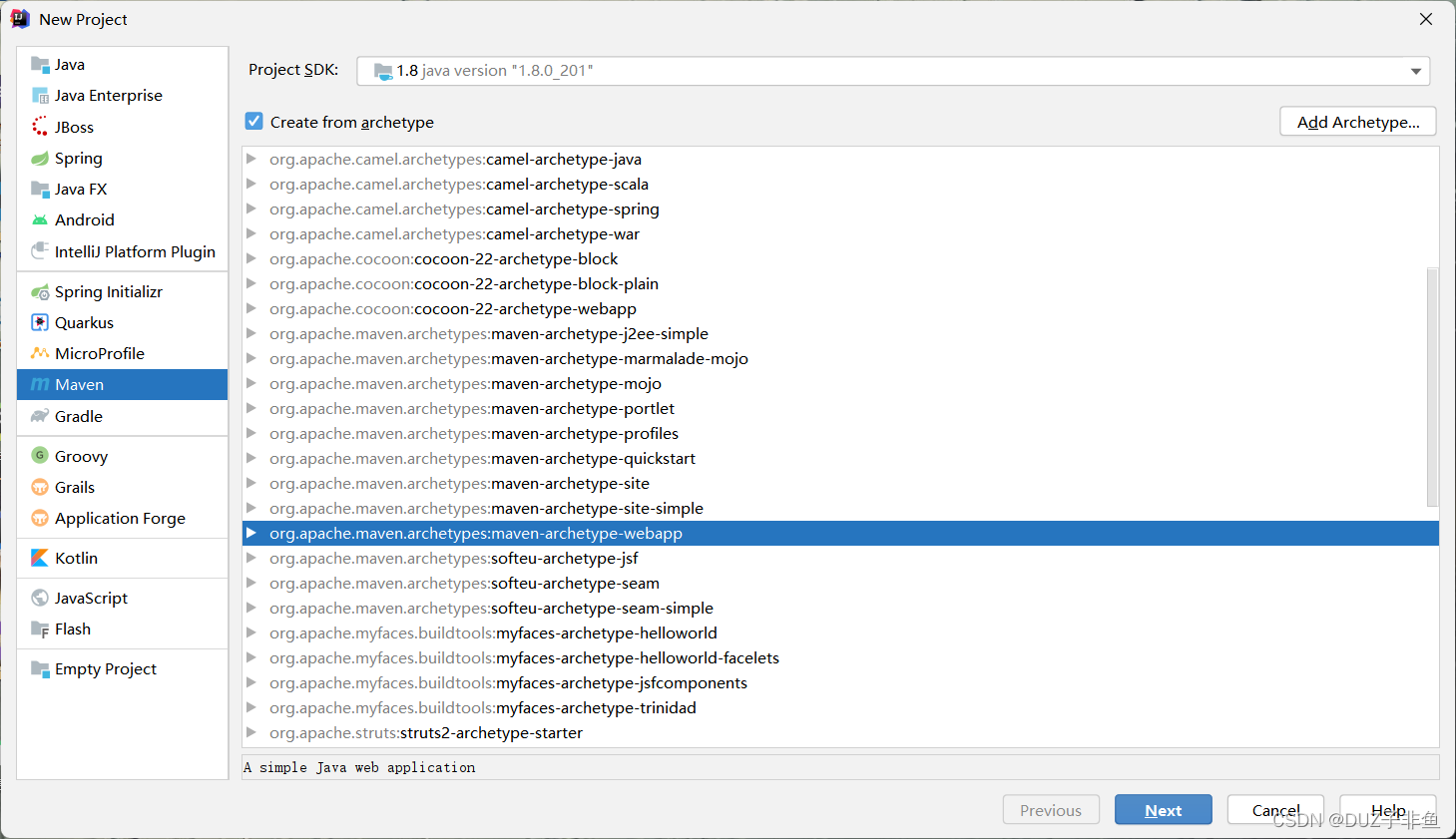Click the Next button
This screenshot has width=1456, height=839.
point(1164,810)
